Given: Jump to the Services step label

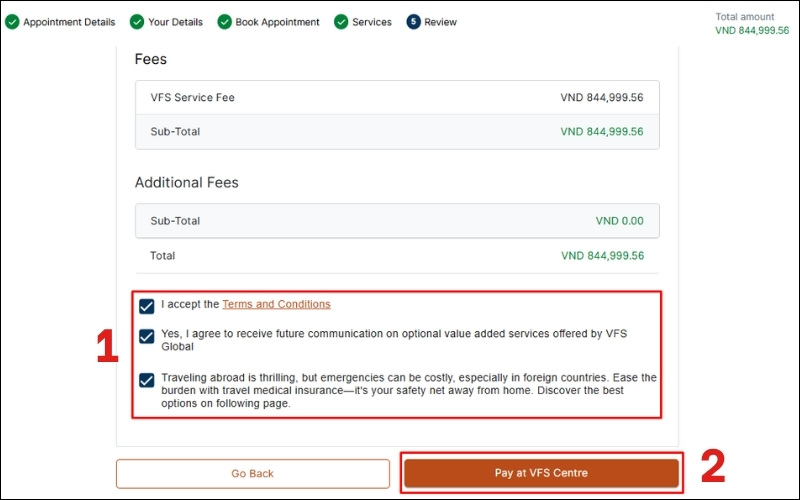Looking at the screenshot, I should coord(371,22).
